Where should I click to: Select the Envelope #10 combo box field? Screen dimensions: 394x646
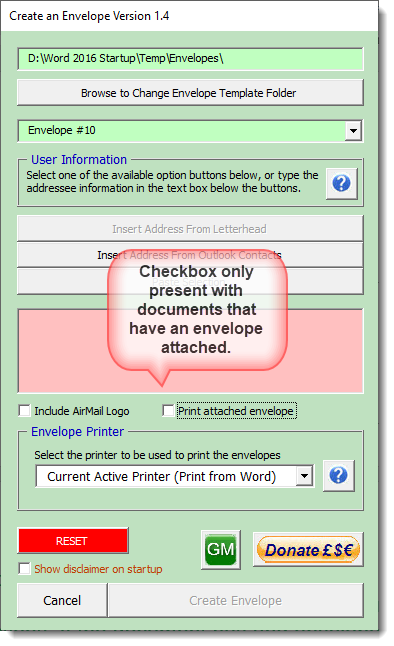(x=190, y=131)
